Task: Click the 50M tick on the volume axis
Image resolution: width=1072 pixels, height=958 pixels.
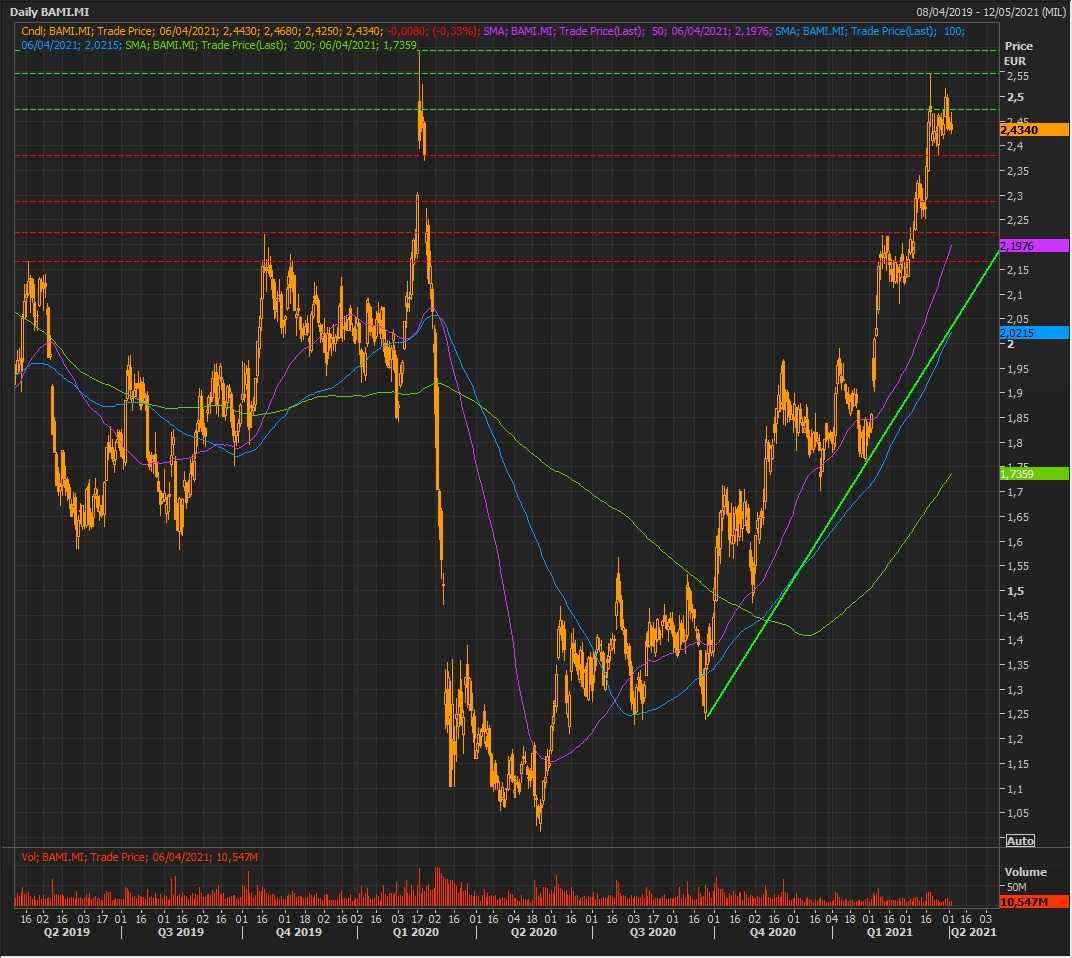Action: tap(1017, 887)
